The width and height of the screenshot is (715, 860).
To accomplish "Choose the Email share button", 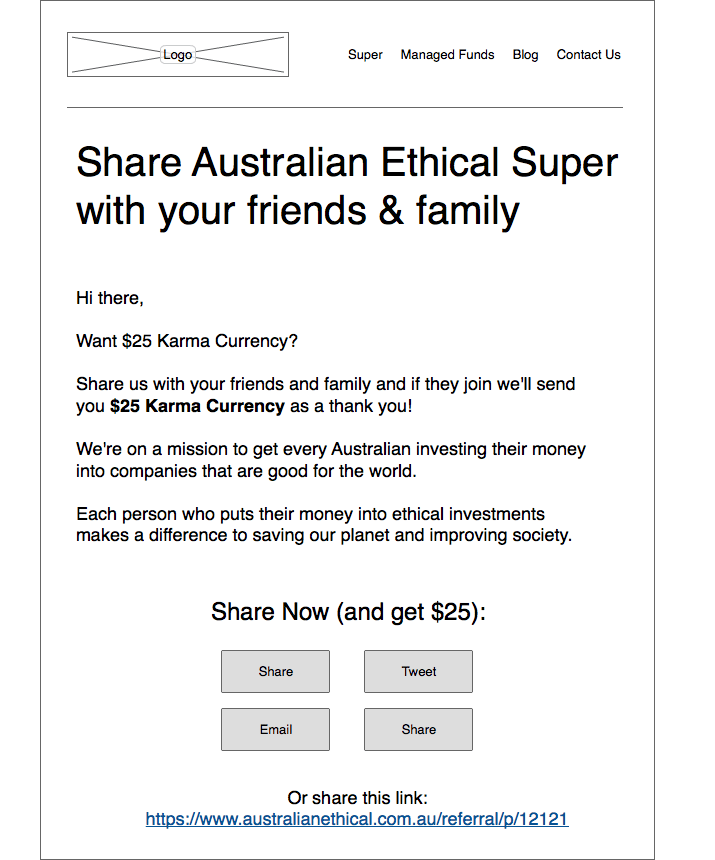I will tap(275, 729).
